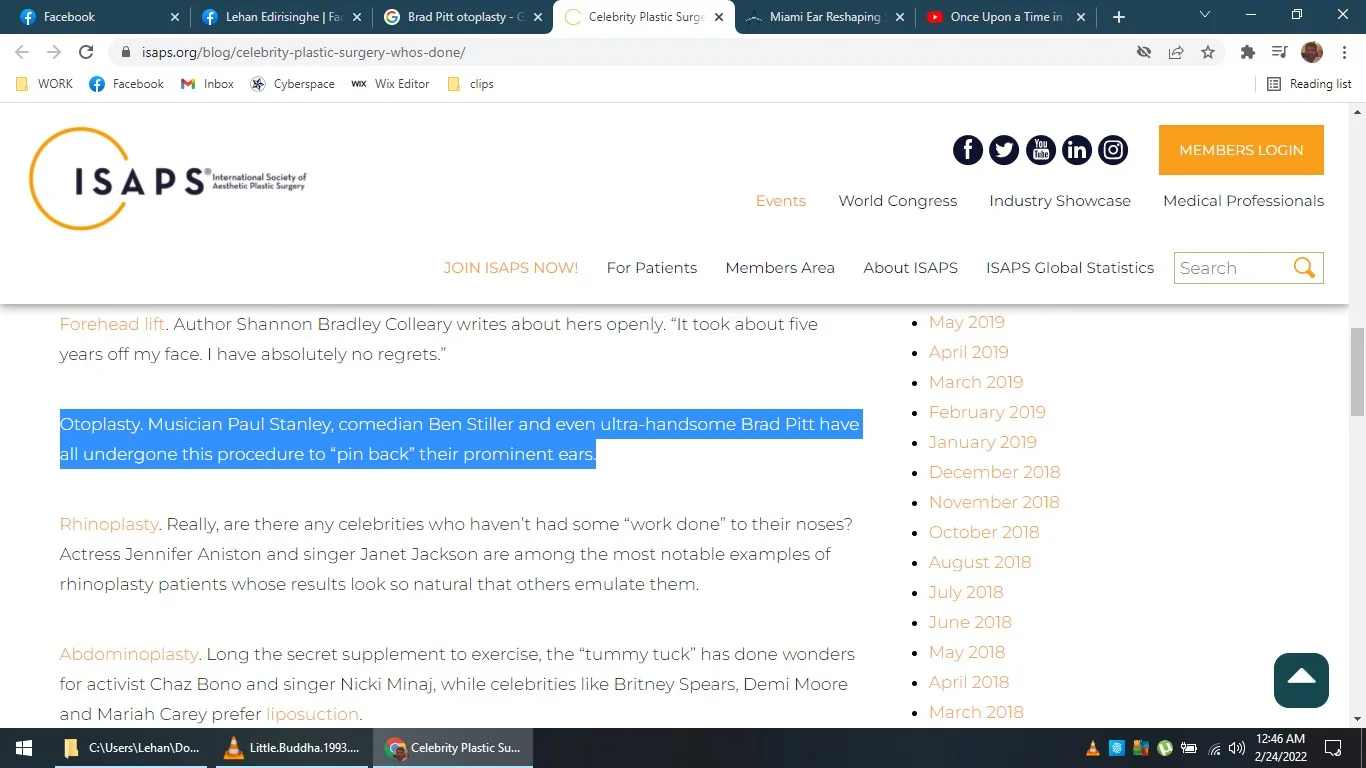Image resolution: width=1366 pixels, height=768 pixels.
Task: Click the third-party cookie blocked eye icon
Action: pos(1144,52)
